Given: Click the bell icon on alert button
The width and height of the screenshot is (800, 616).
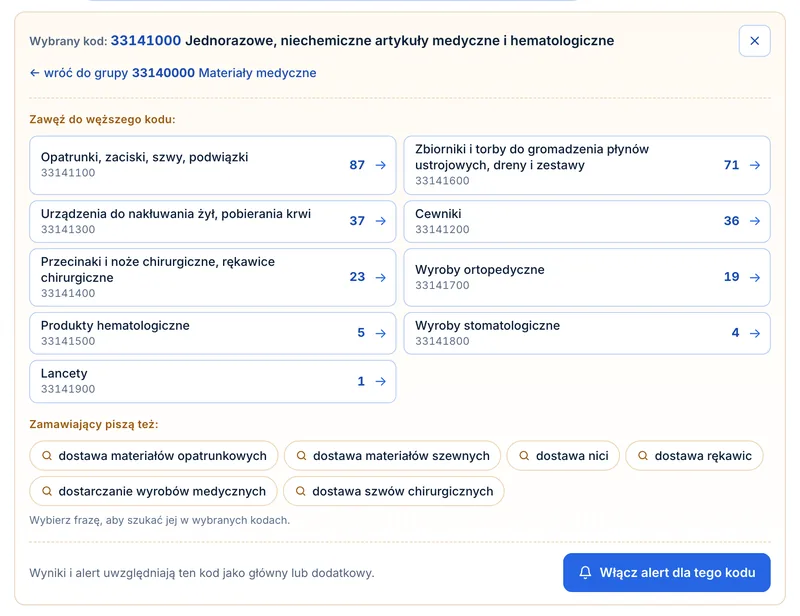Looking at the screenshot, I should tap(585, 573).
